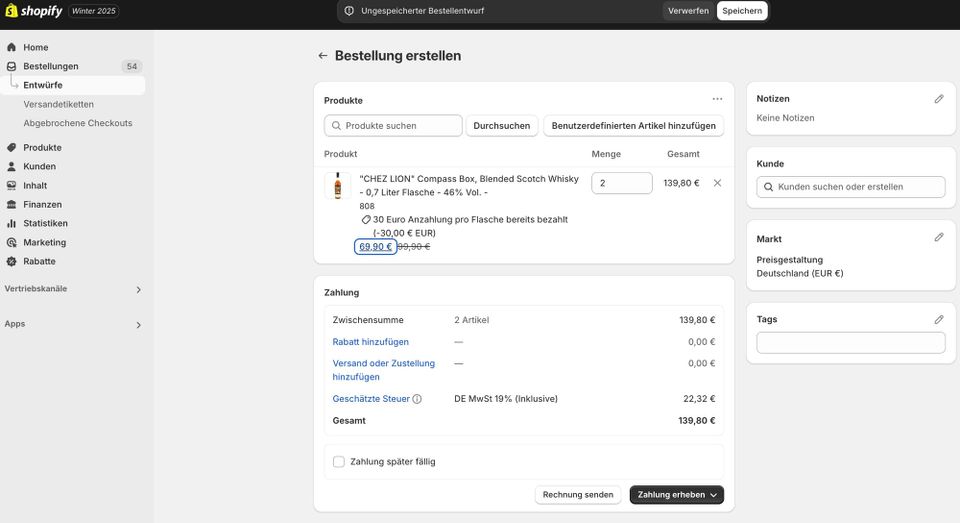Click the Marketing target icon
This screenshot has width=960, height=523.
click(x=11, y=243)
